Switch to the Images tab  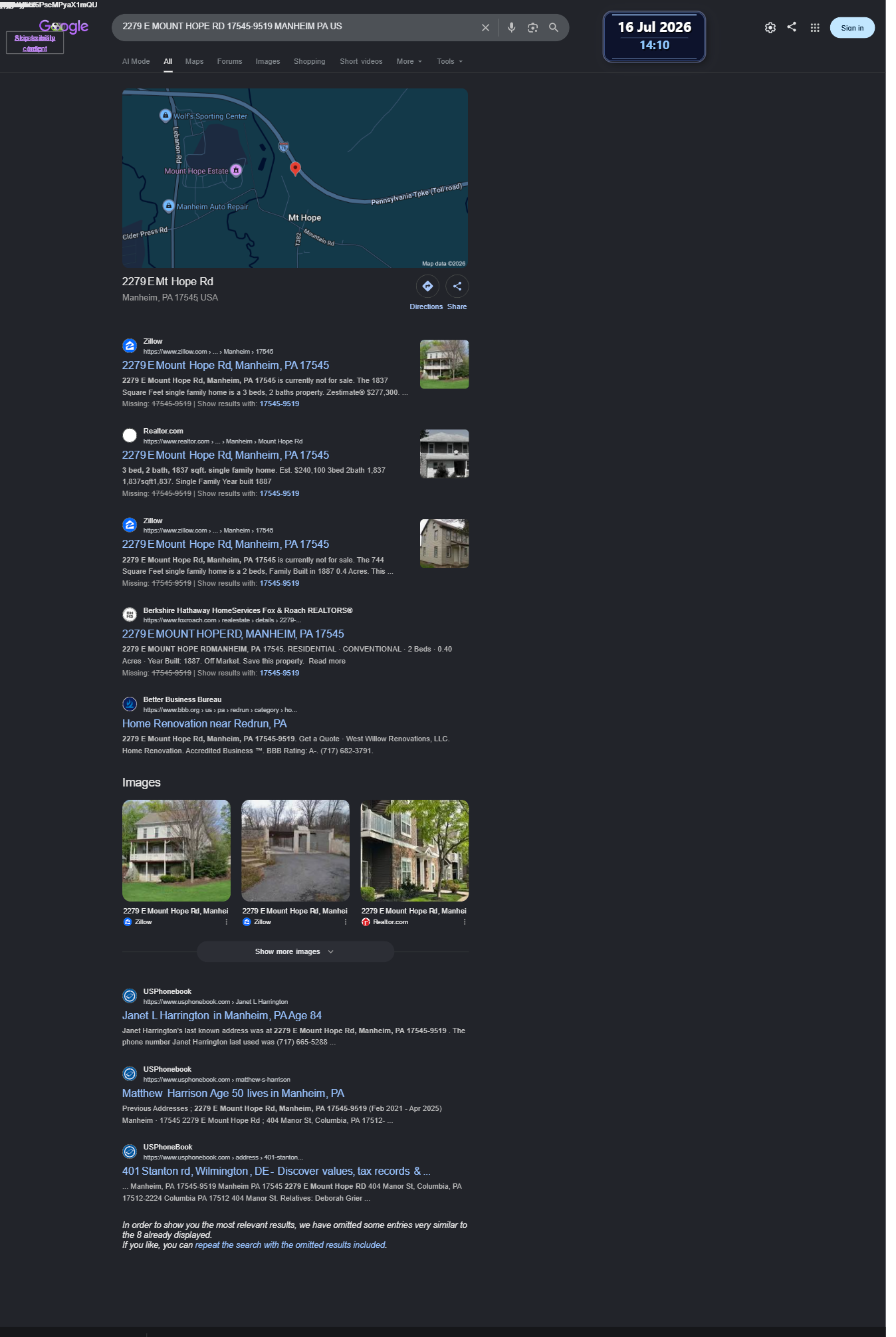(x=268, y=62)
